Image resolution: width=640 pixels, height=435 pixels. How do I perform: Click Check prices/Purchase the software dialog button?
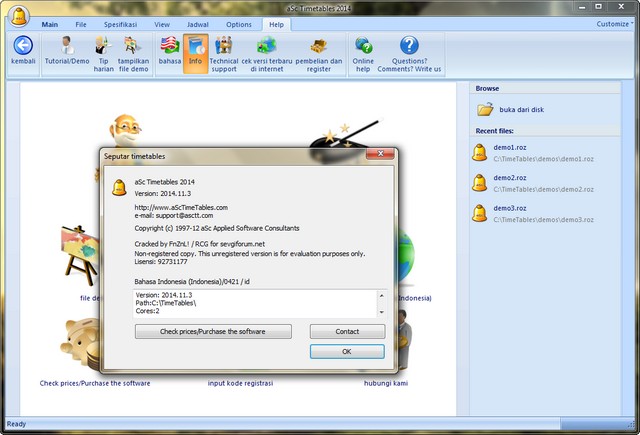point(213,331)
